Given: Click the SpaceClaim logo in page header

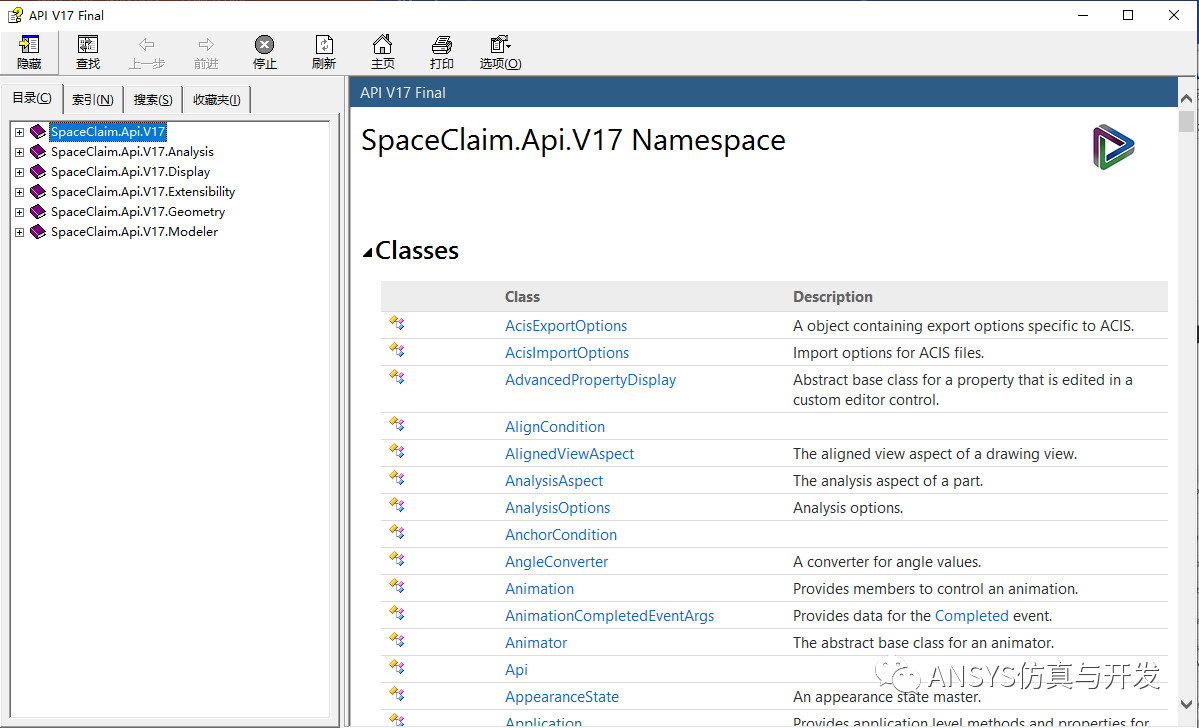Looking at the screenshot, I should tap(1113, 147).
